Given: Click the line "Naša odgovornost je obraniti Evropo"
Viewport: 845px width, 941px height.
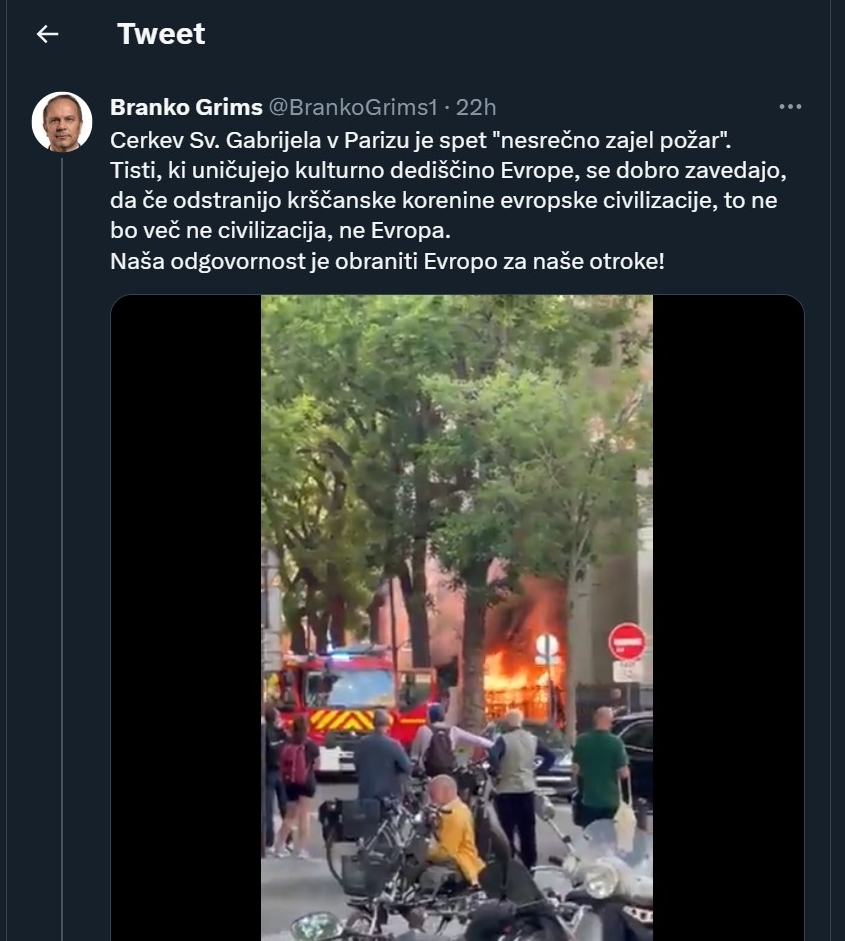Looking at the screenshot, I should coord(387,262).
